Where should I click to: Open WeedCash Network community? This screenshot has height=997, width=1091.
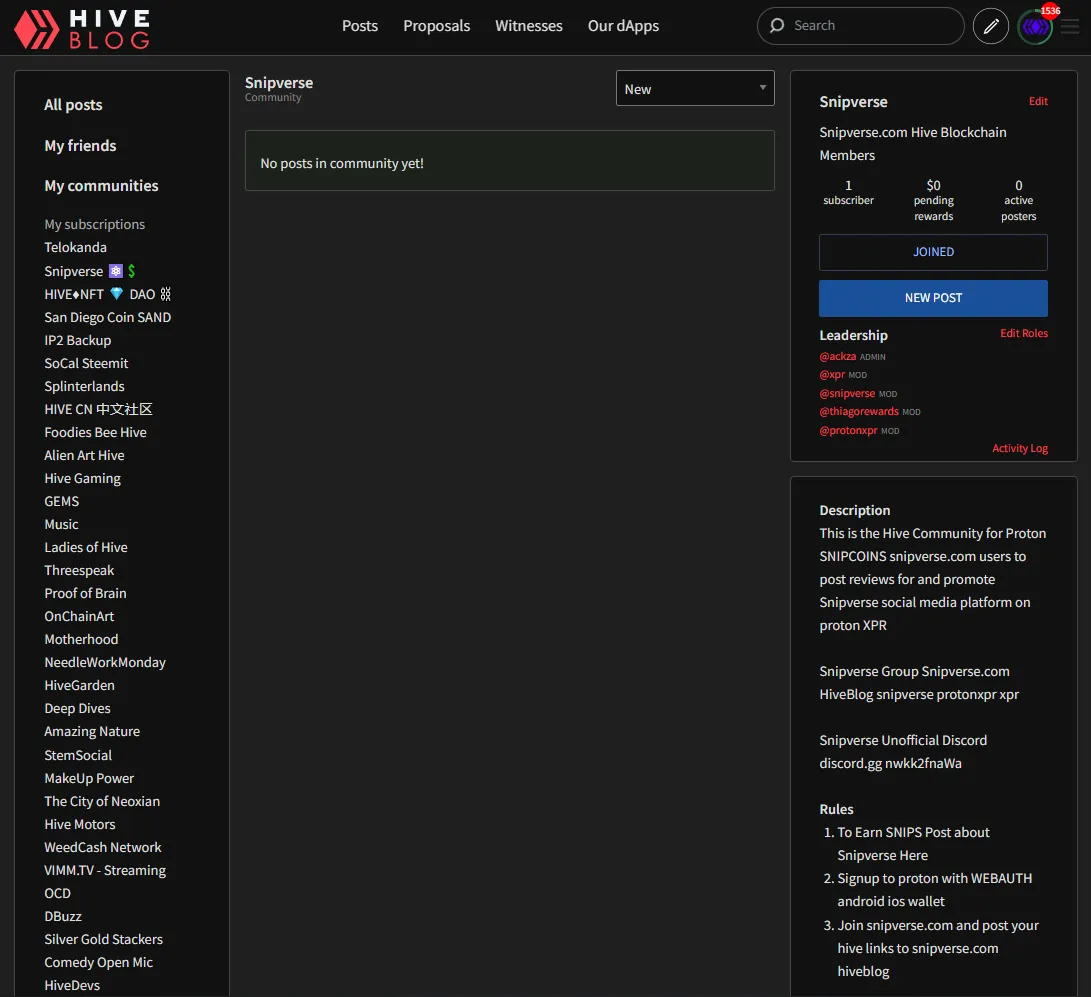[x=102, y=847]
